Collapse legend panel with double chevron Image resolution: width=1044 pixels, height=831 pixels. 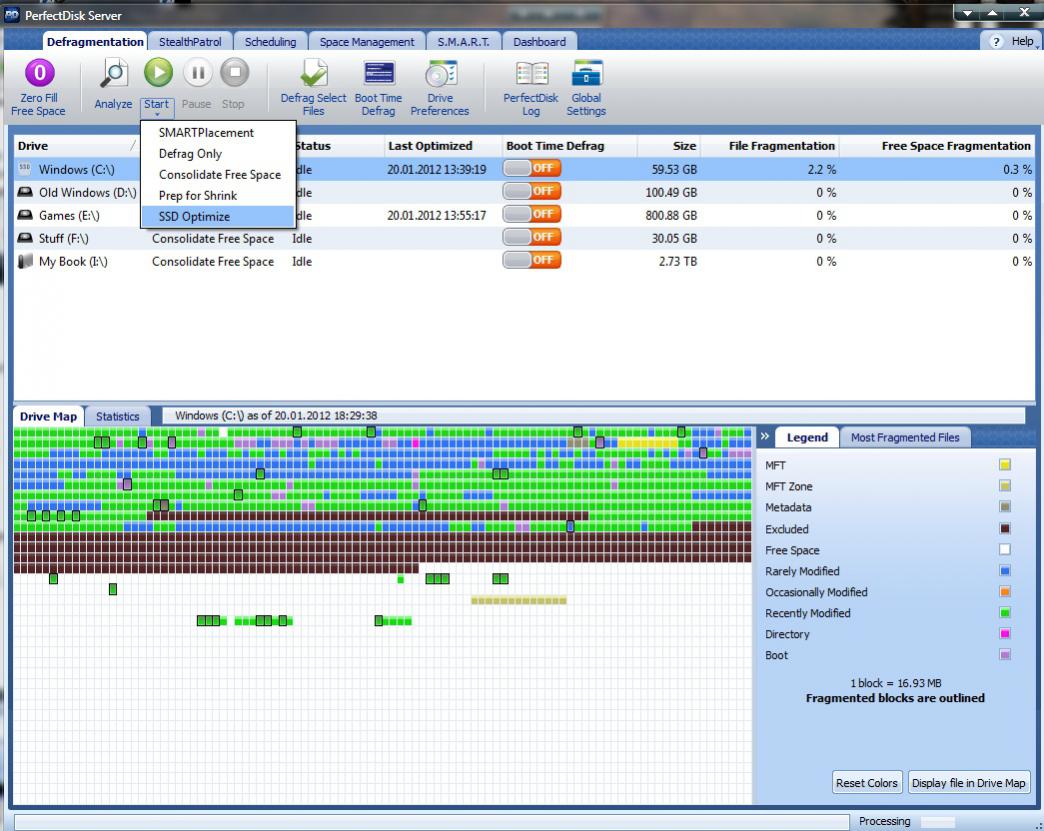point(765,436)
